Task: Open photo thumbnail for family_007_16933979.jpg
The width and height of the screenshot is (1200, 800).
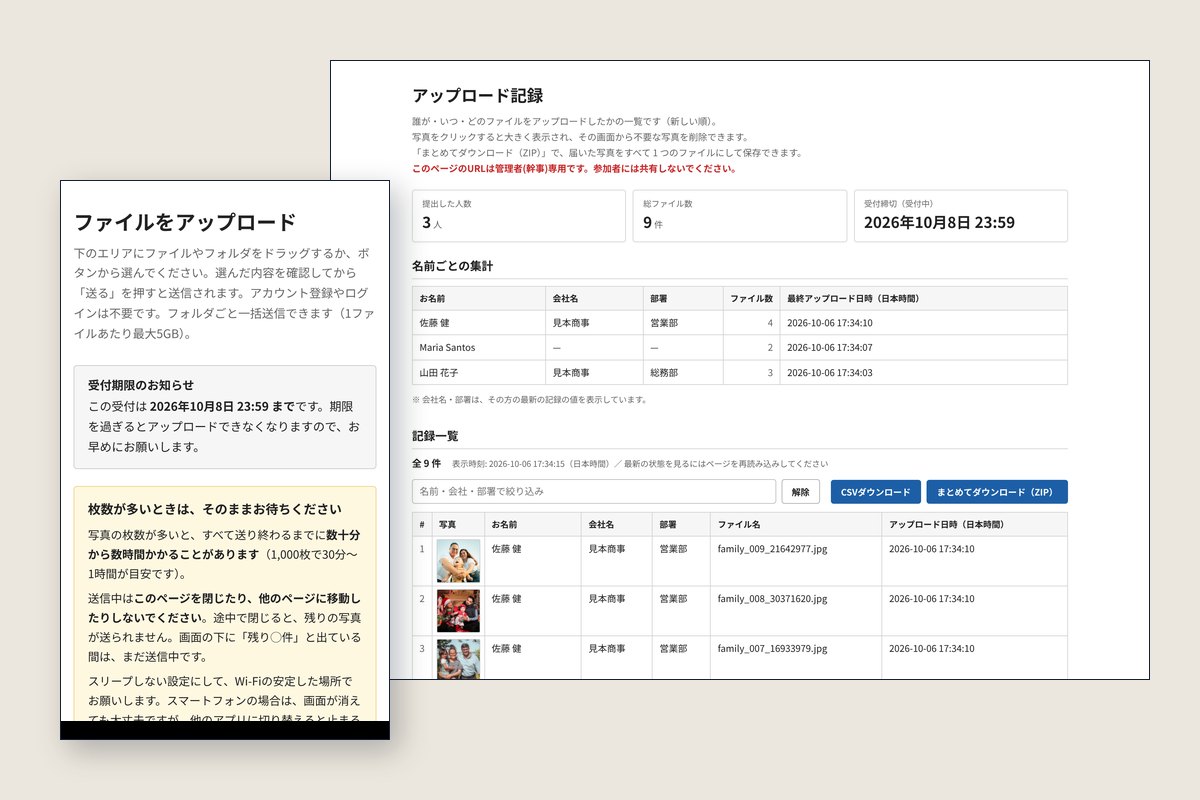Action: tap(458, 659)
